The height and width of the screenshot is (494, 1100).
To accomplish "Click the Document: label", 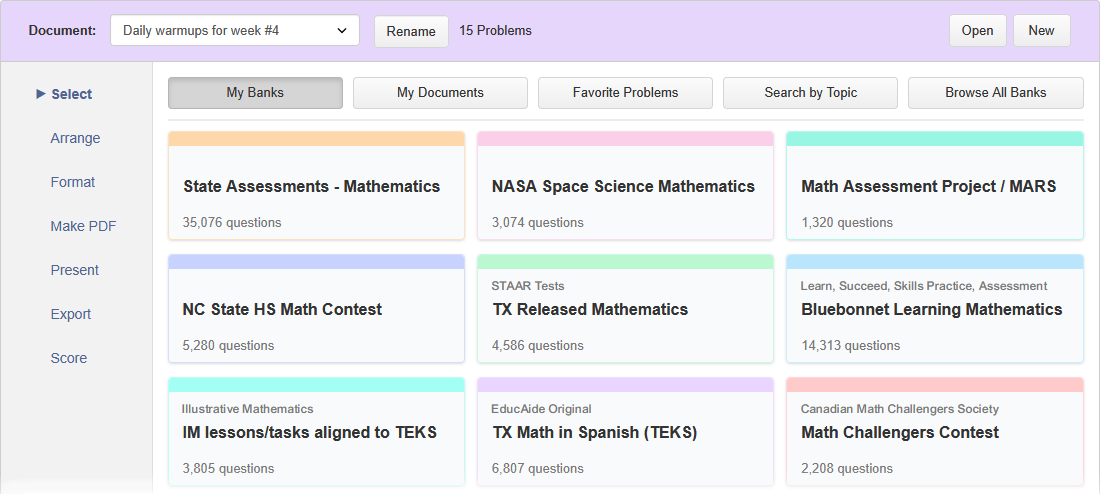I will click(x=62, y=30).
